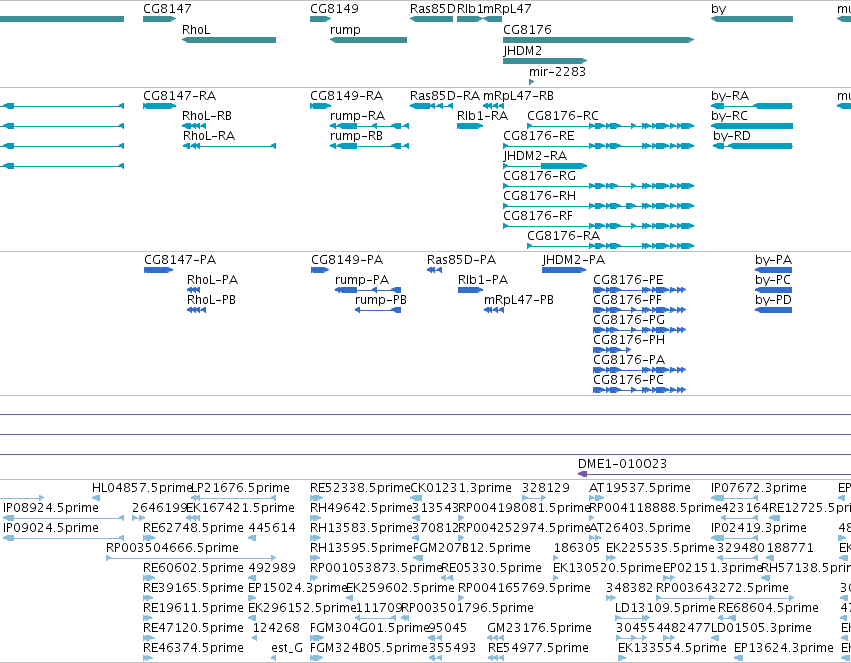This screenshot has height=663, width=851.
Task: Click EST IP07672.3prime
Action: click(x=759, y=488)
